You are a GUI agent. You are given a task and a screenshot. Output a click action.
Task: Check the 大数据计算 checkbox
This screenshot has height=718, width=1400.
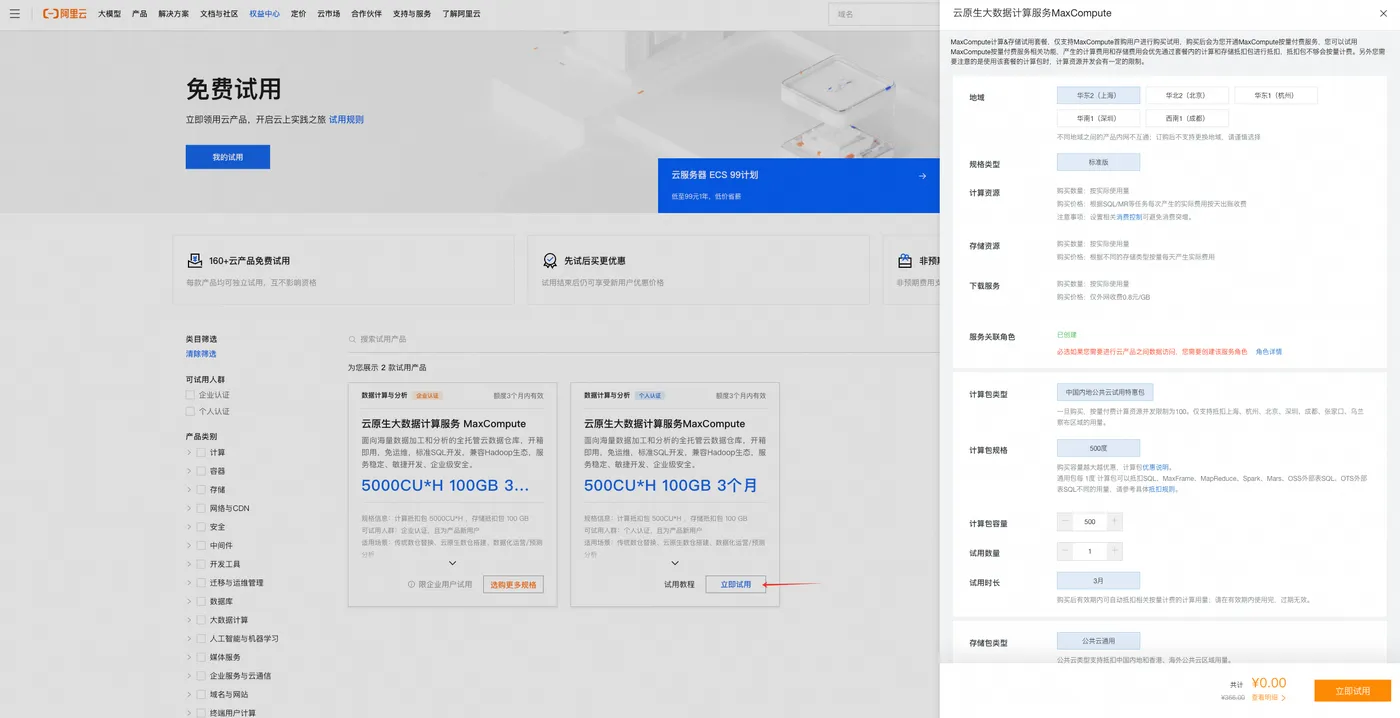202,620
